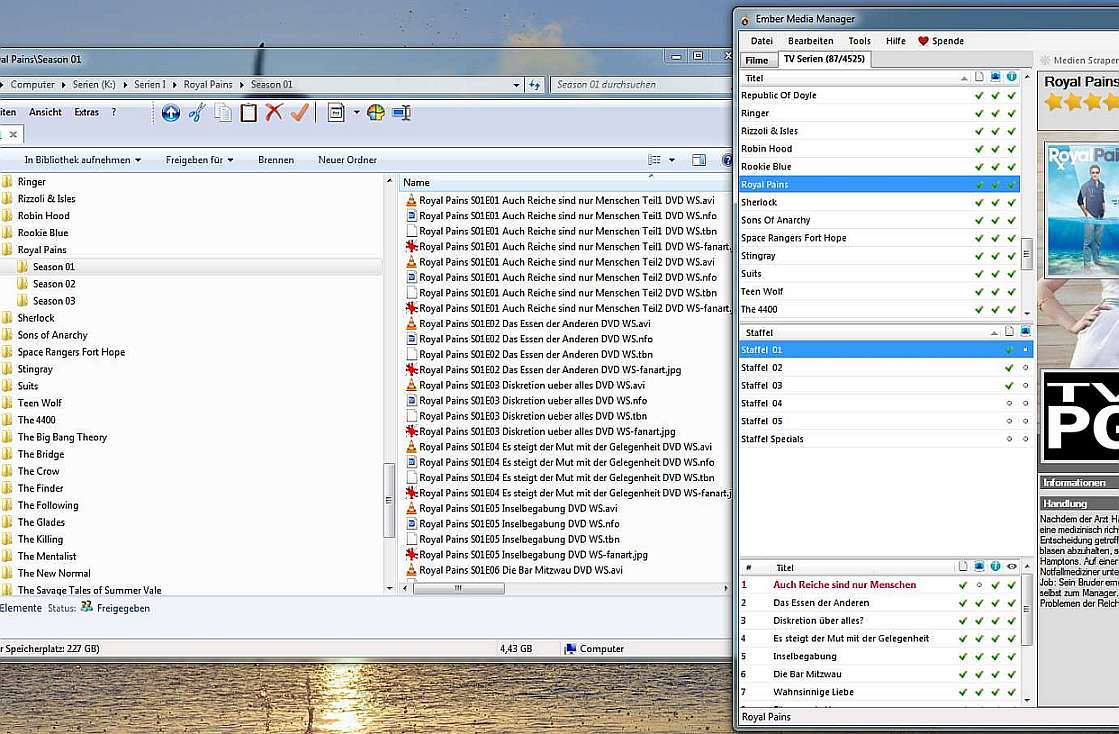Screen dimensions: 1119x734
Task: Collapse the Informationen panel header
Action: tap(1079, 483)
